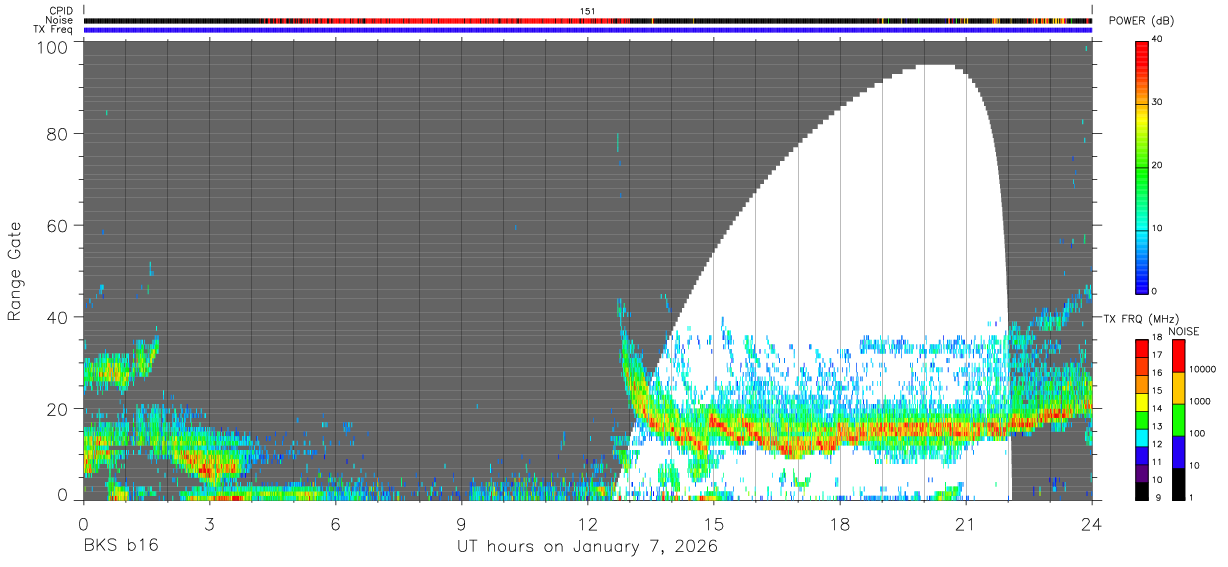Click the CPID label at top left
Image resolution: width=1228 pixels, height=567 pixels.
click(60, 10)
